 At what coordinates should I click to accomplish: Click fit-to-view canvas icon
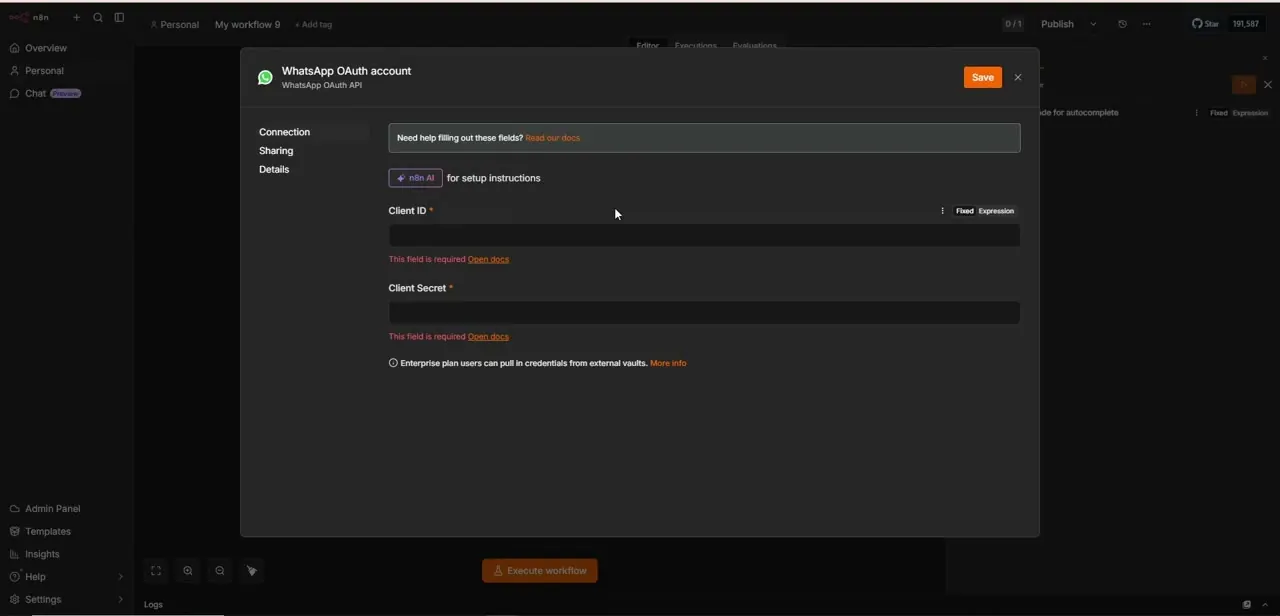(156, 571)
